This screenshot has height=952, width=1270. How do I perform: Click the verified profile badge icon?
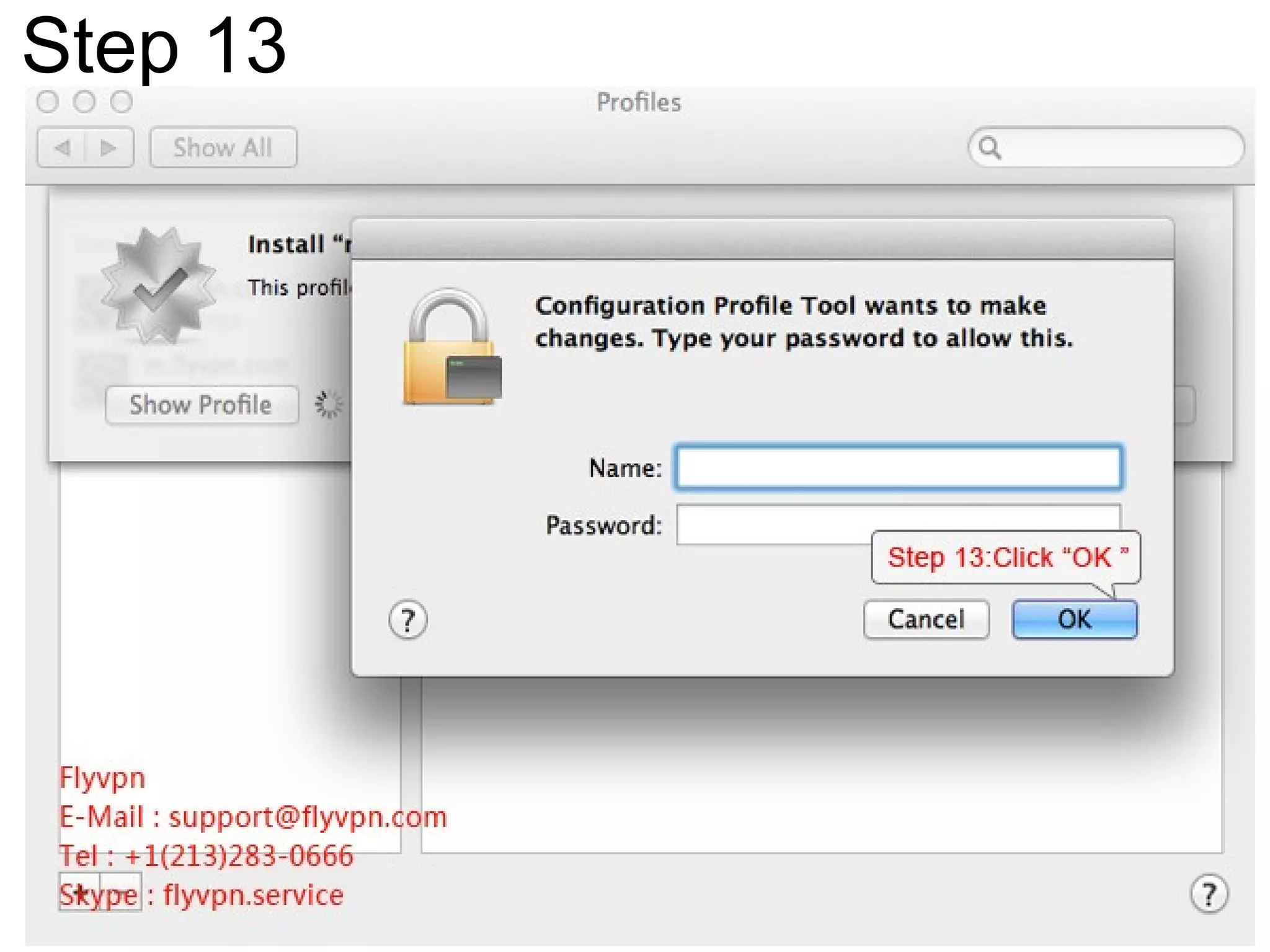click(158, 286)
